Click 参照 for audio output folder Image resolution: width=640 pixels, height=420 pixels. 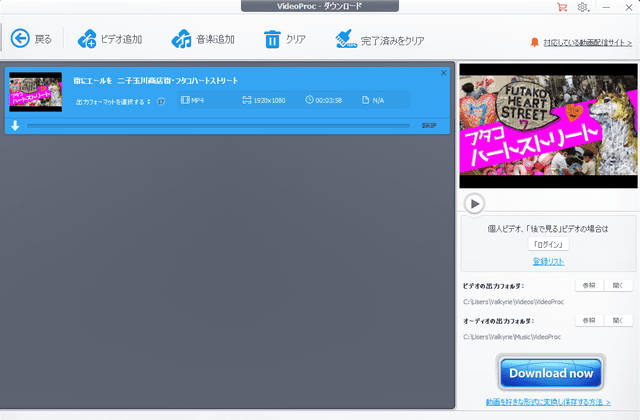589,320
